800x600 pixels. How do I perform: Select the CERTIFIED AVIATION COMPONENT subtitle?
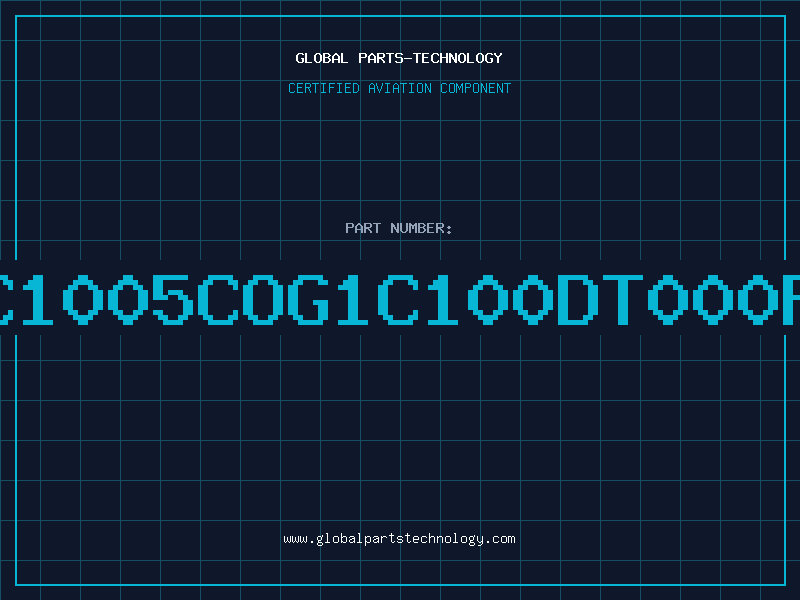point(399,88)
